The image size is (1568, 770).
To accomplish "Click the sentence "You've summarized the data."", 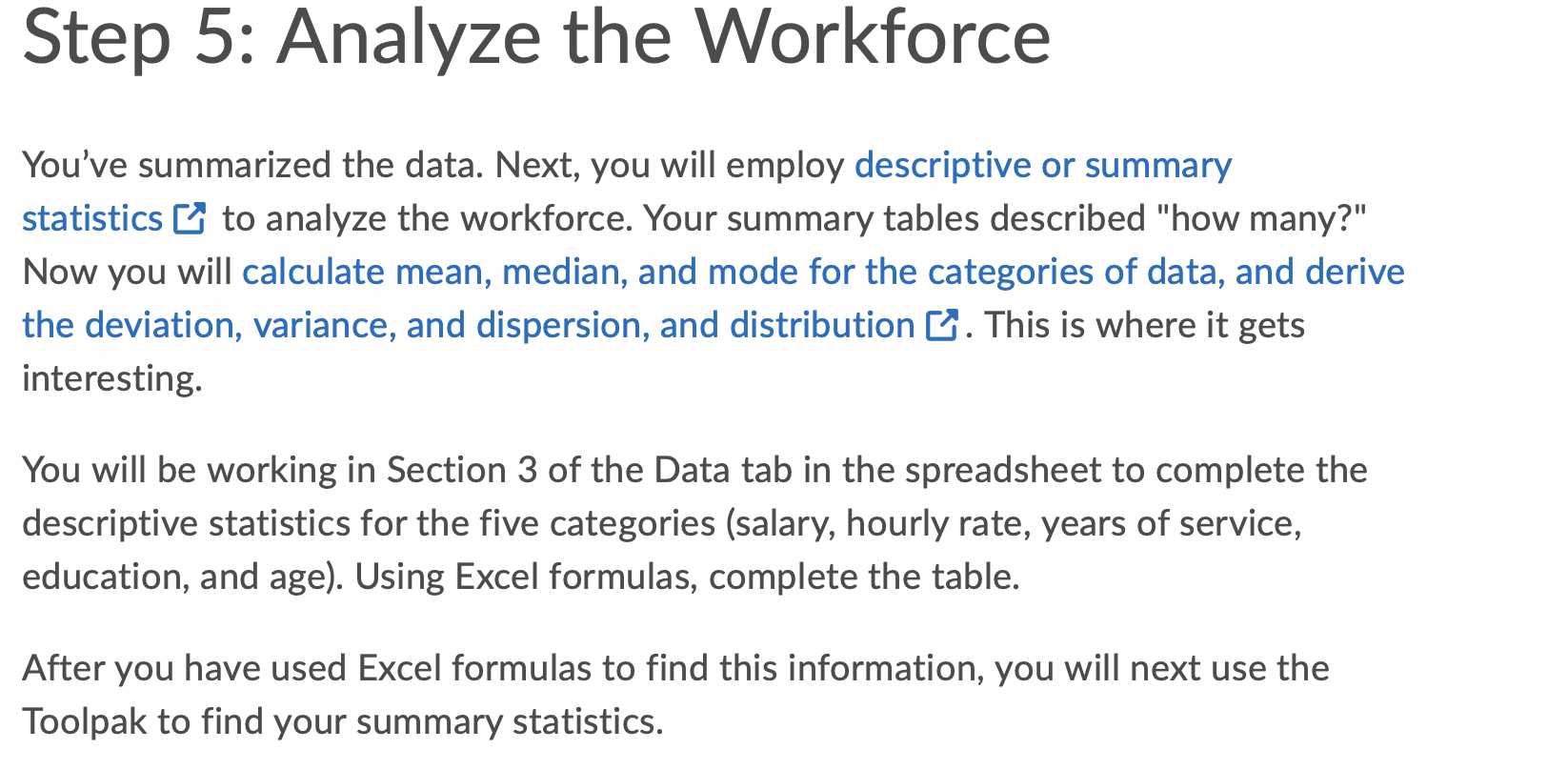I will click(253, 166).
